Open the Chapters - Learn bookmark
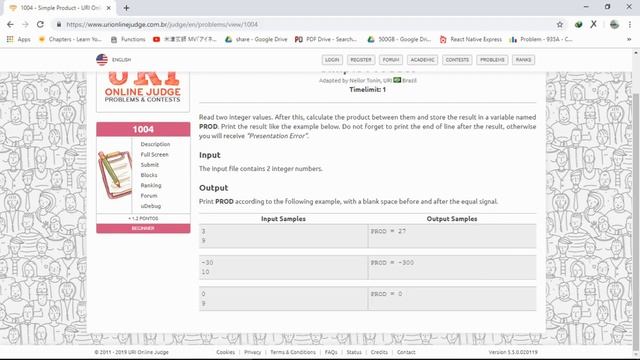640x360 pixels. [x=70, y=39]
